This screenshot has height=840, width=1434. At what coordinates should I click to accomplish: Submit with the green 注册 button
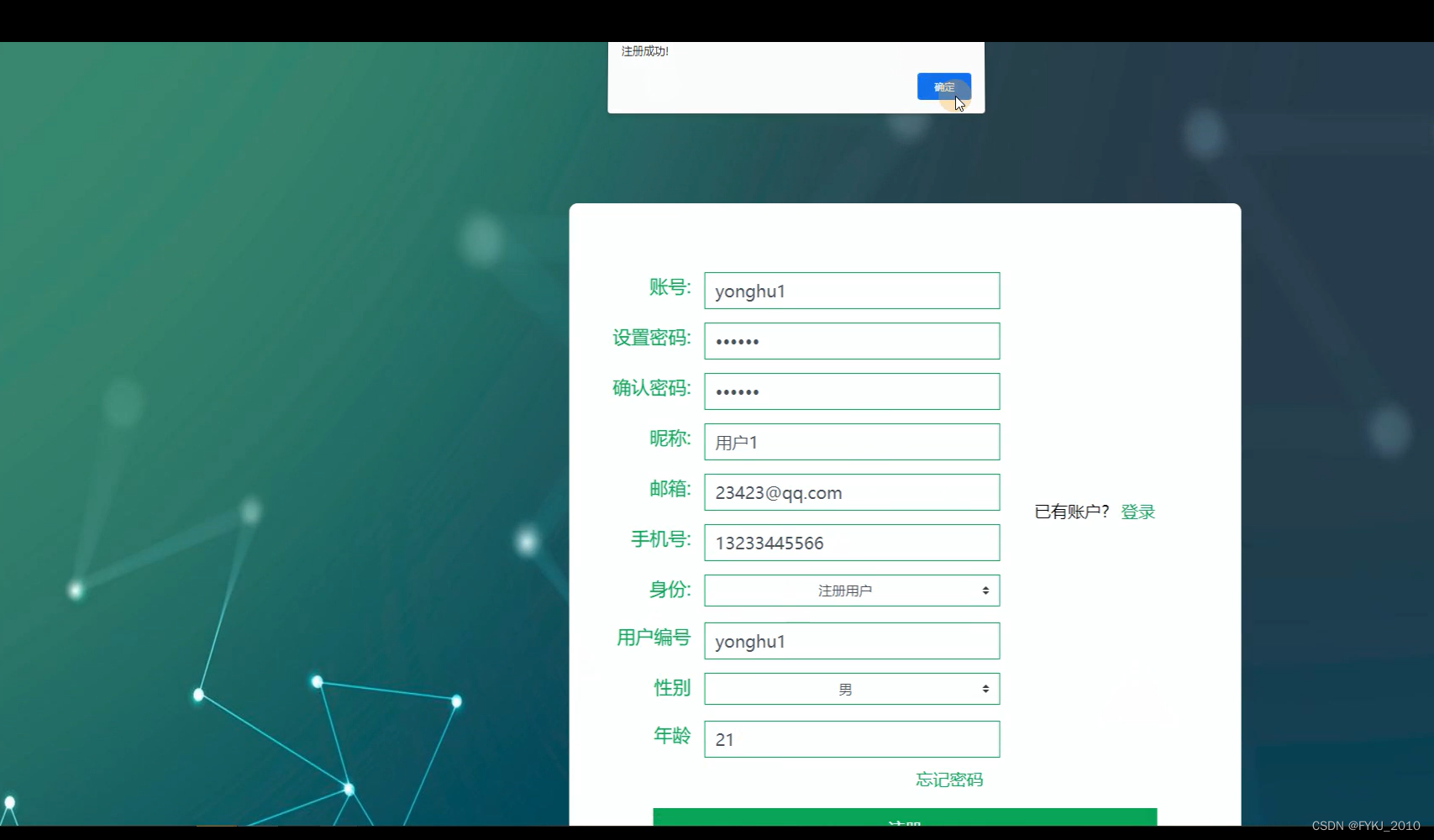(905, 817)
